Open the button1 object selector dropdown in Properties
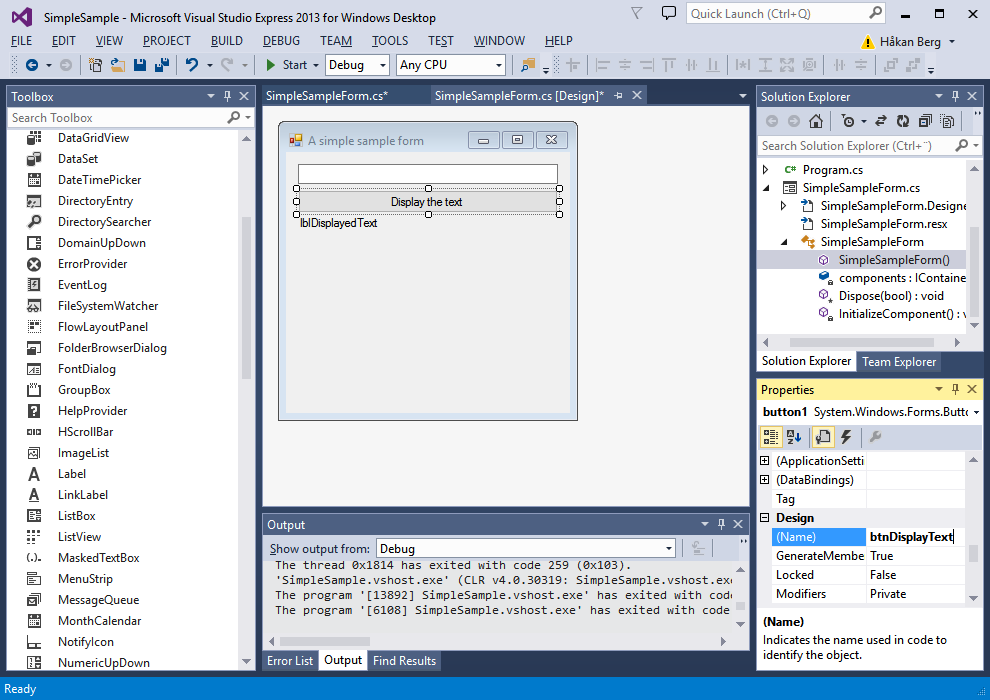Image resolution: width=990 pixels, height=700 pixels. pyautogui.click(x=976, y=412)
